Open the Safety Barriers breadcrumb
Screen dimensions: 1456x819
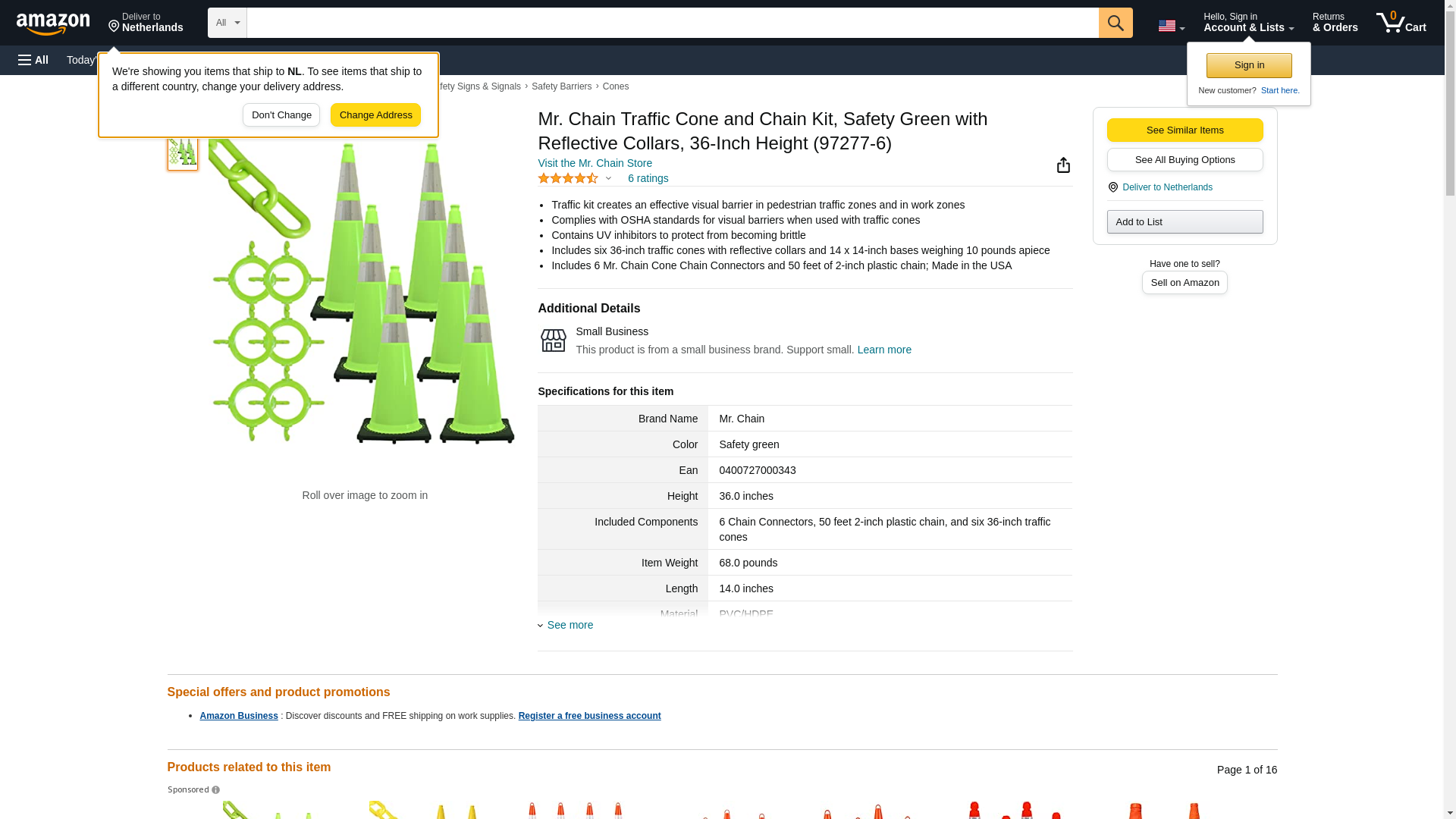click(x=561, y=86)
